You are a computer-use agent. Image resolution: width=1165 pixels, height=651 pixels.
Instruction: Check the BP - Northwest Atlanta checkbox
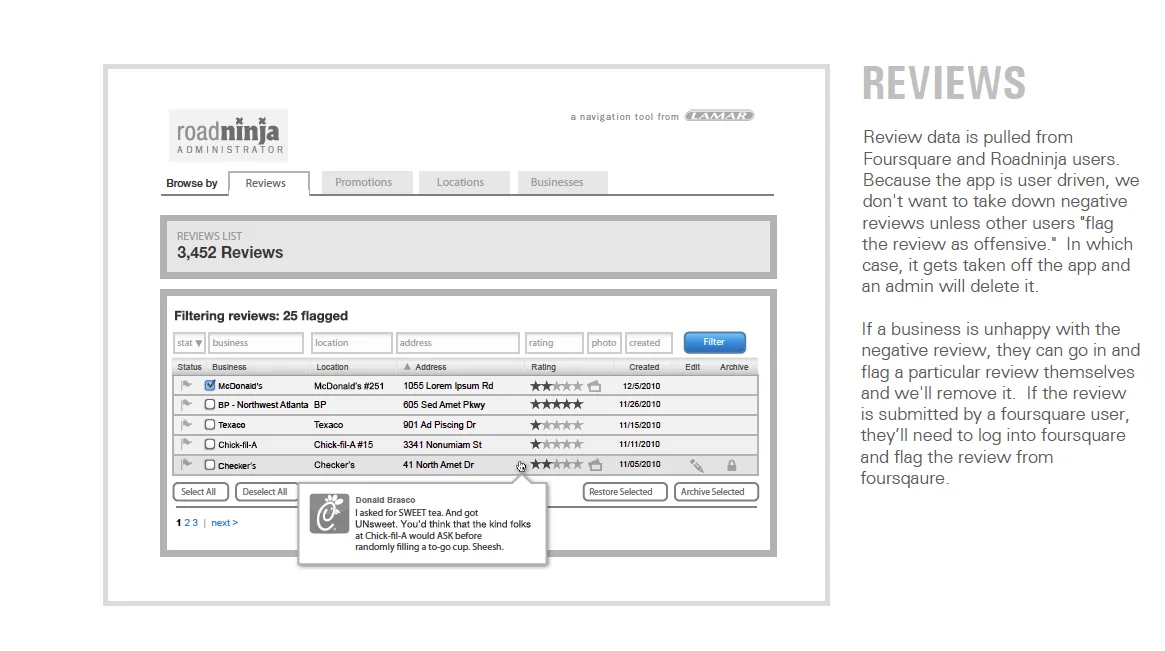pyautogui.click(x=211, y=404)
